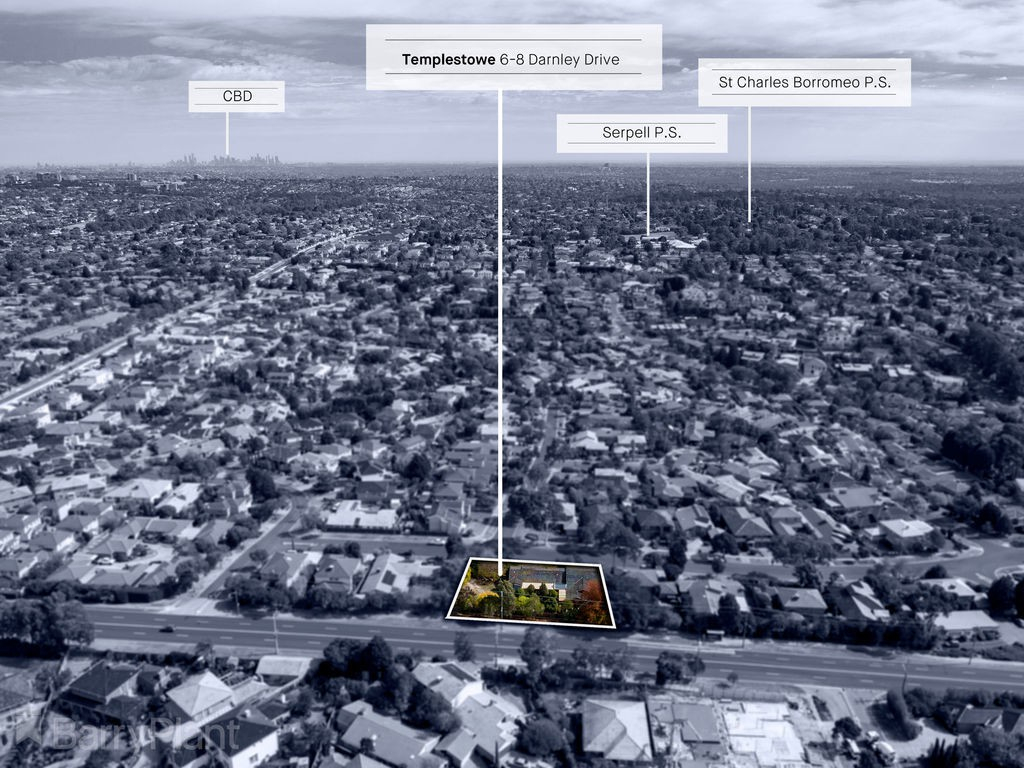
Task: Click the Serpell P.S. label
Action: click(x=641, y=133)
